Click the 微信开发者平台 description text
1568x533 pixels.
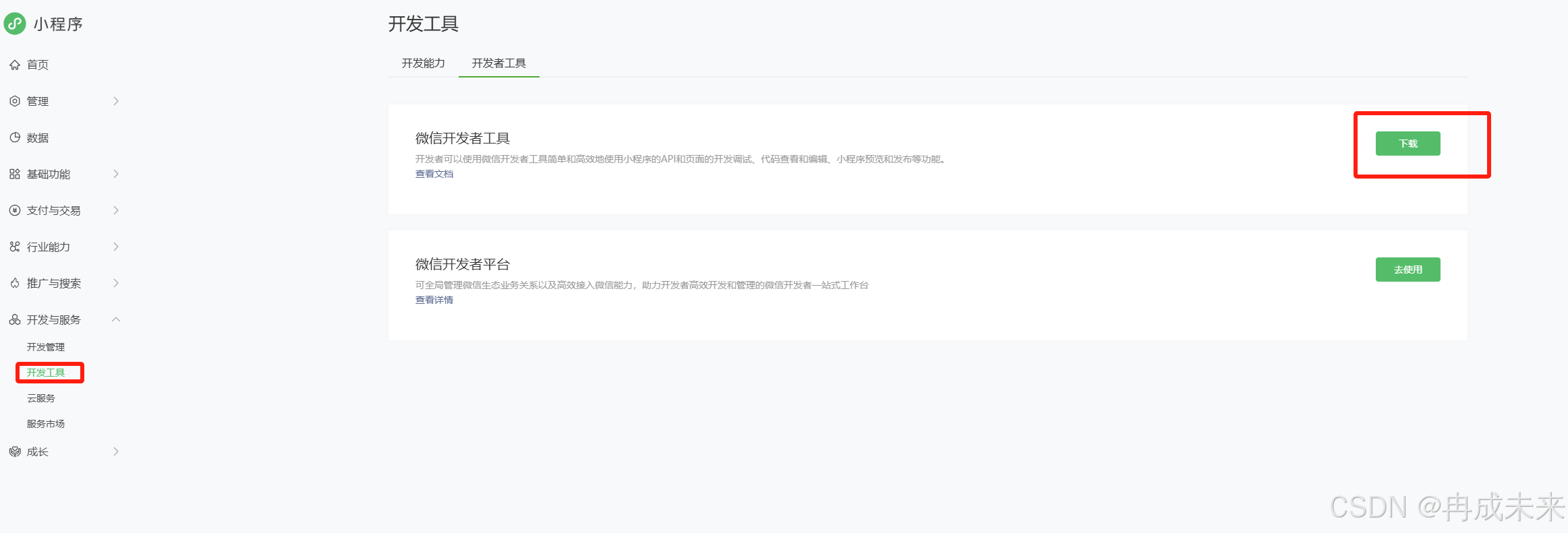pyautogui.click(x=642, y=285)
